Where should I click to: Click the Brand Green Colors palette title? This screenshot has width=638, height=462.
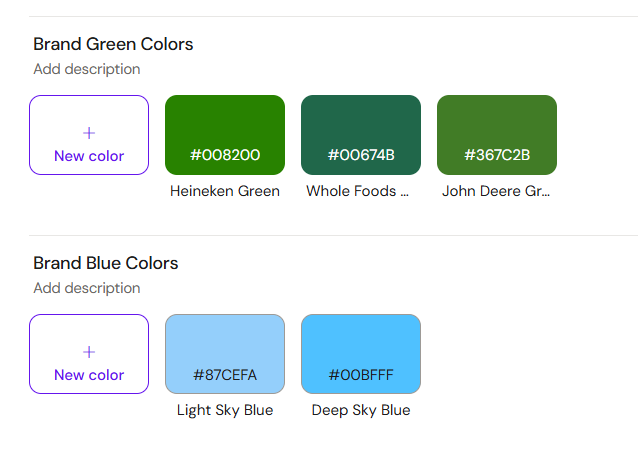[113, 44]
